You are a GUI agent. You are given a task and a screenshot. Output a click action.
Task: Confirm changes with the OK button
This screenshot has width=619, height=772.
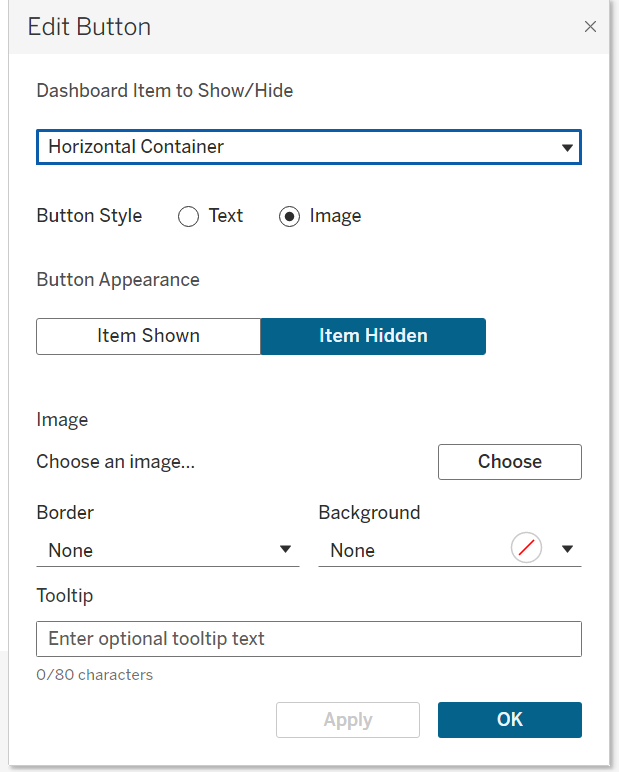point(510,720)
